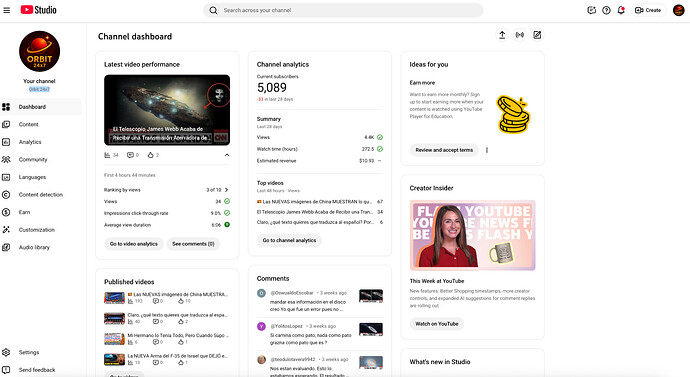
Task: Select Dashboard in the sidebar
Action: (x=41, y=107)
